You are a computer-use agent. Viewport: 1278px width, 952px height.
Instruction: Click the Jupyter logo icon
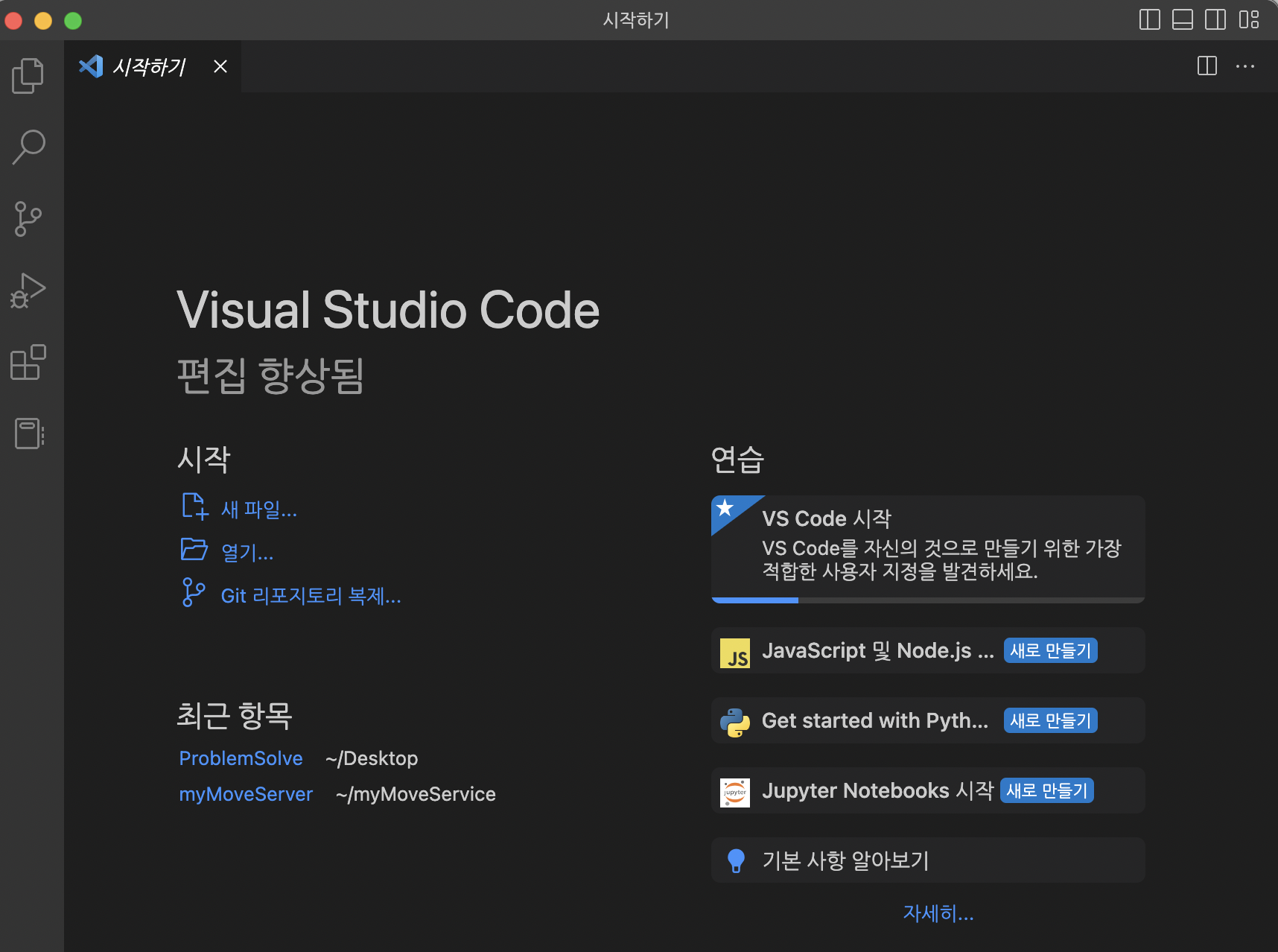pyautogui.click(x=735, y=793)
